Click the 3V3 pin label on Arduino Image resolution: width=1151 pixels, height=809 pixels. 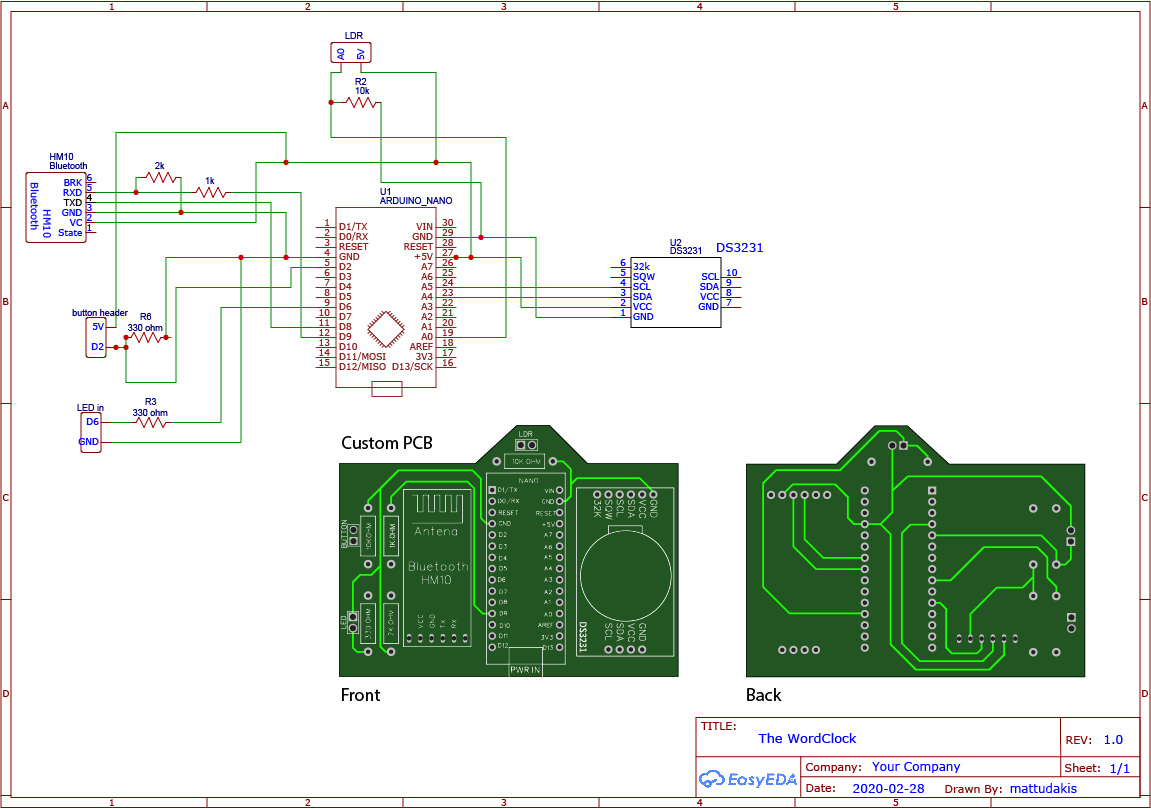click(x=424, y=357)
